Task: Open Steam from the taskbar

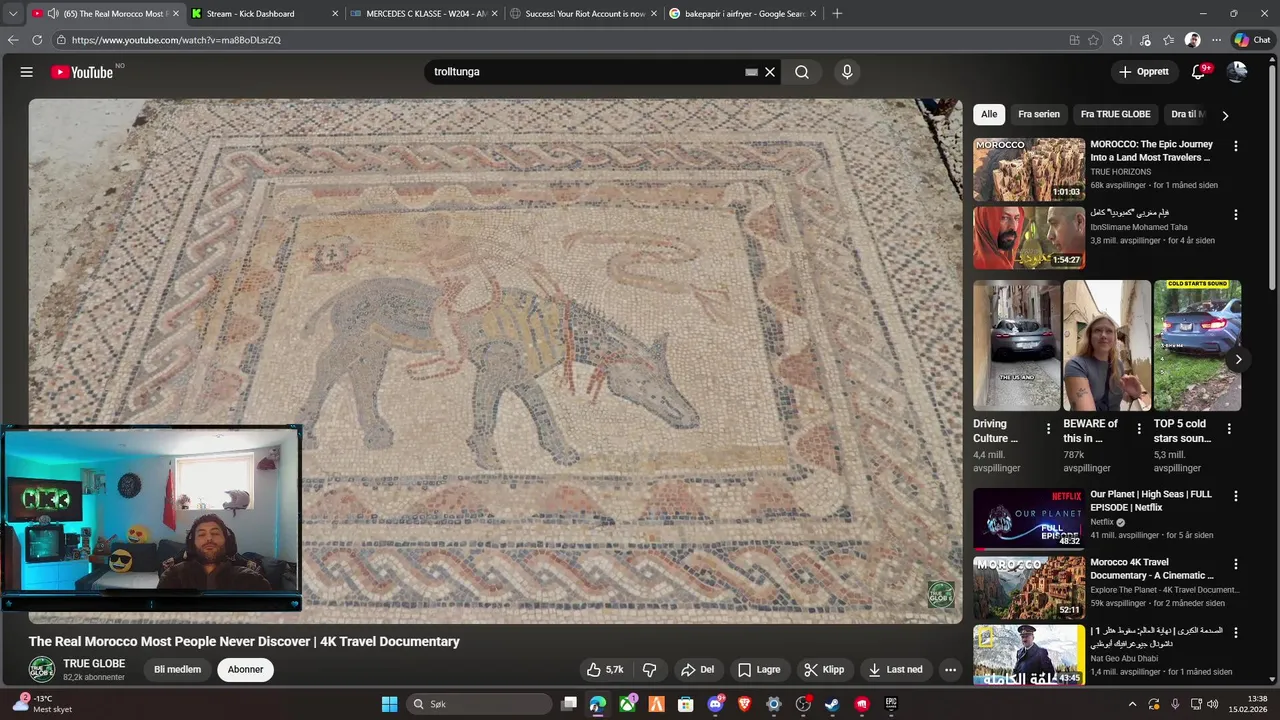Action: (832, 704)
